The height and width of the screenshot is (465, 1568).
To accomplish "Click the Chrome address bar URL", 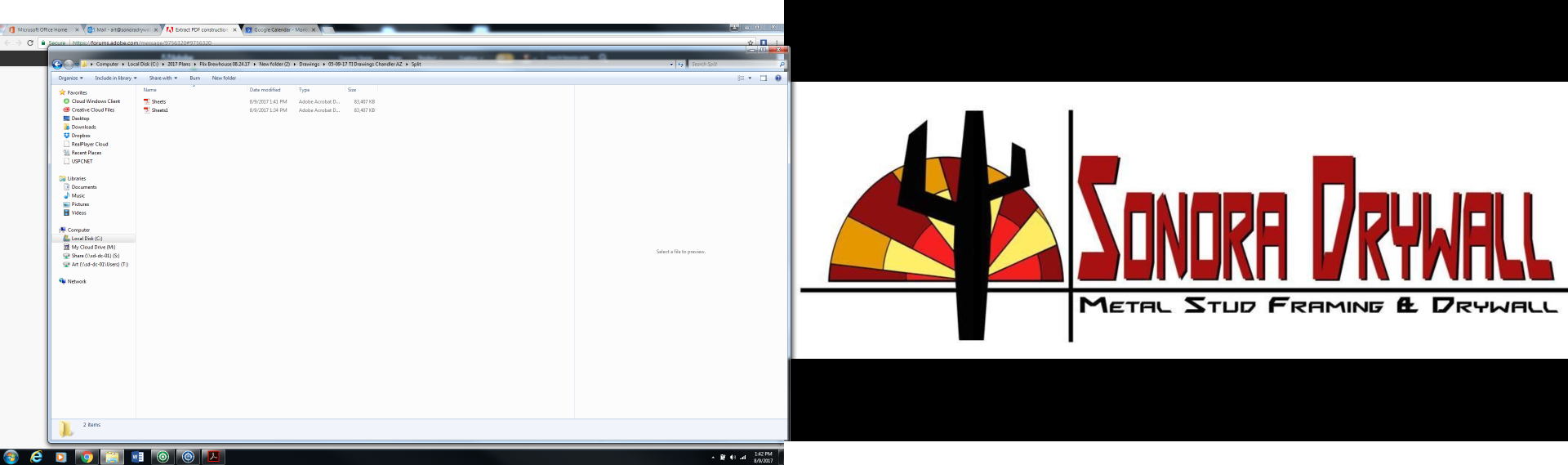I will [142, 42].
